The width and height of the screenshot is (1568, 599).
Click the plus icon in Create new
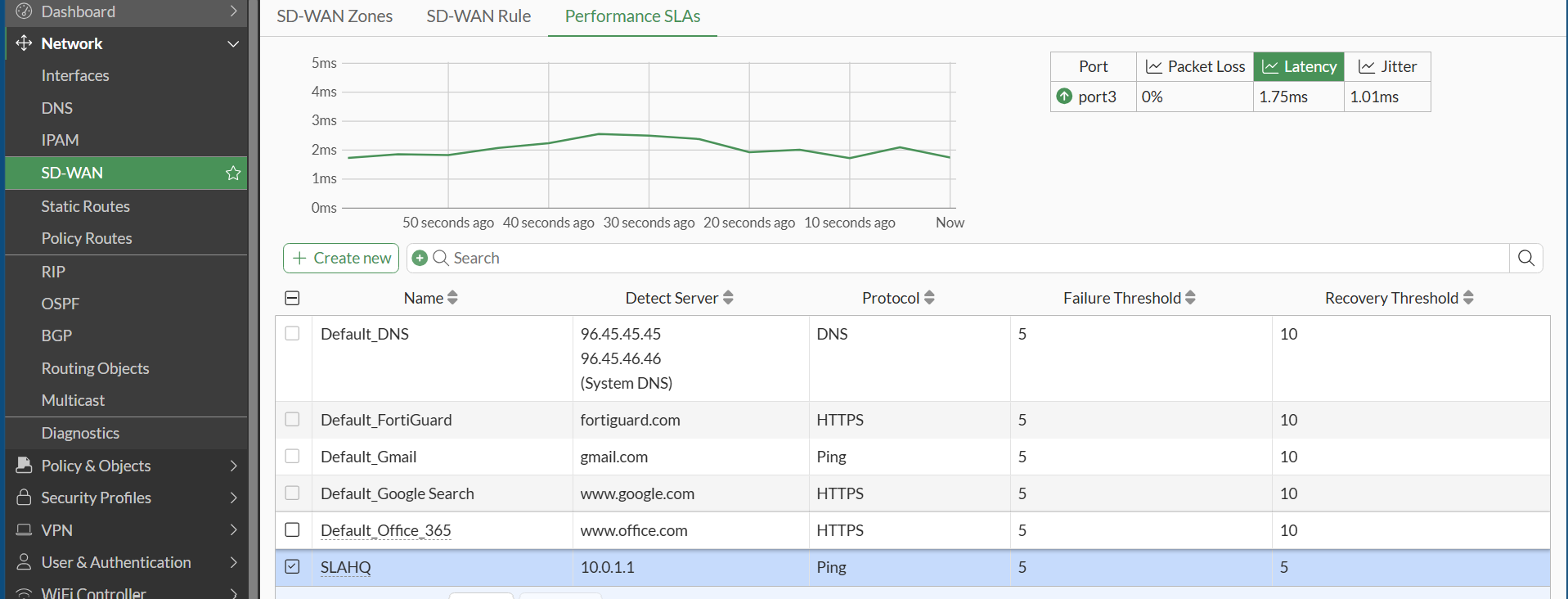point(299,258)
